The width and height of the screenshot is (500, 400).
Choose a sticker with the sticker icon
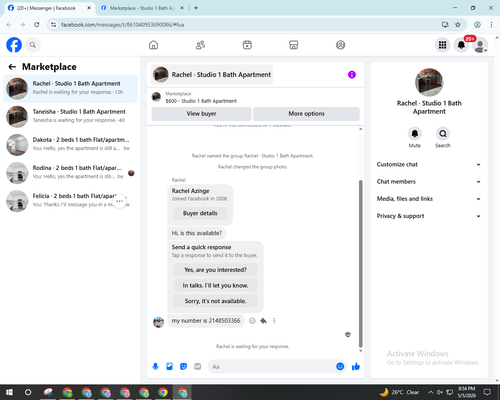tap(183, 367)
